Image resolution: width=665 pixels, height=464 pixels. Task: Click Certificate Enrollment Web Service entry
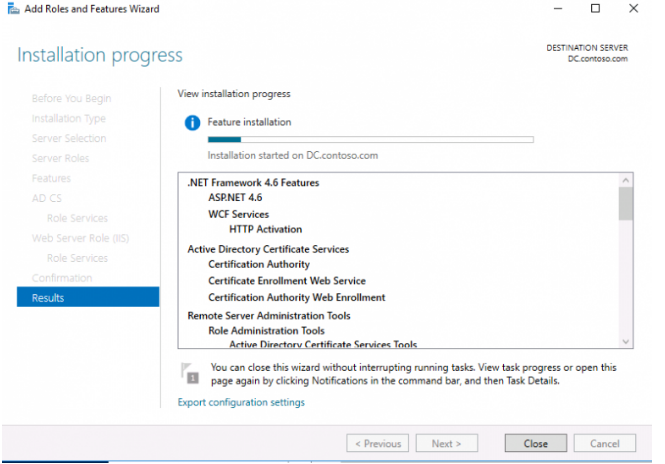point(287,281)
